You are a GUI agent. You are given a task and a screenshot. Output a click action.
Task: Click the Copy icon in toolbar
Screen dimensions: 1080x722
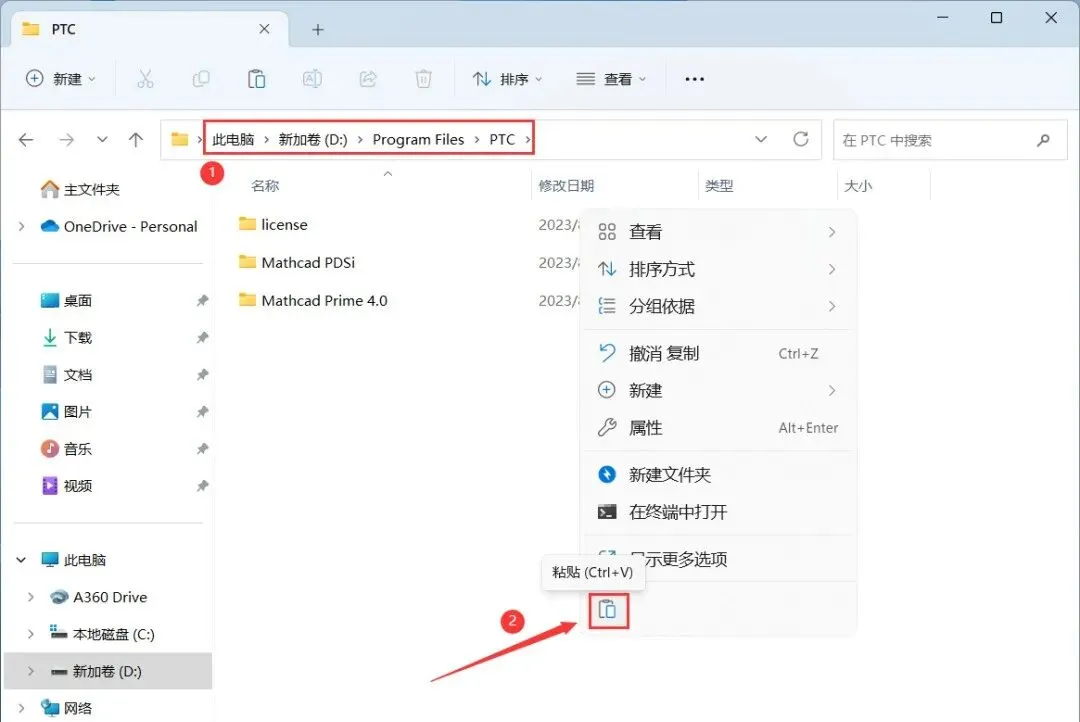(x=201, y=79)
